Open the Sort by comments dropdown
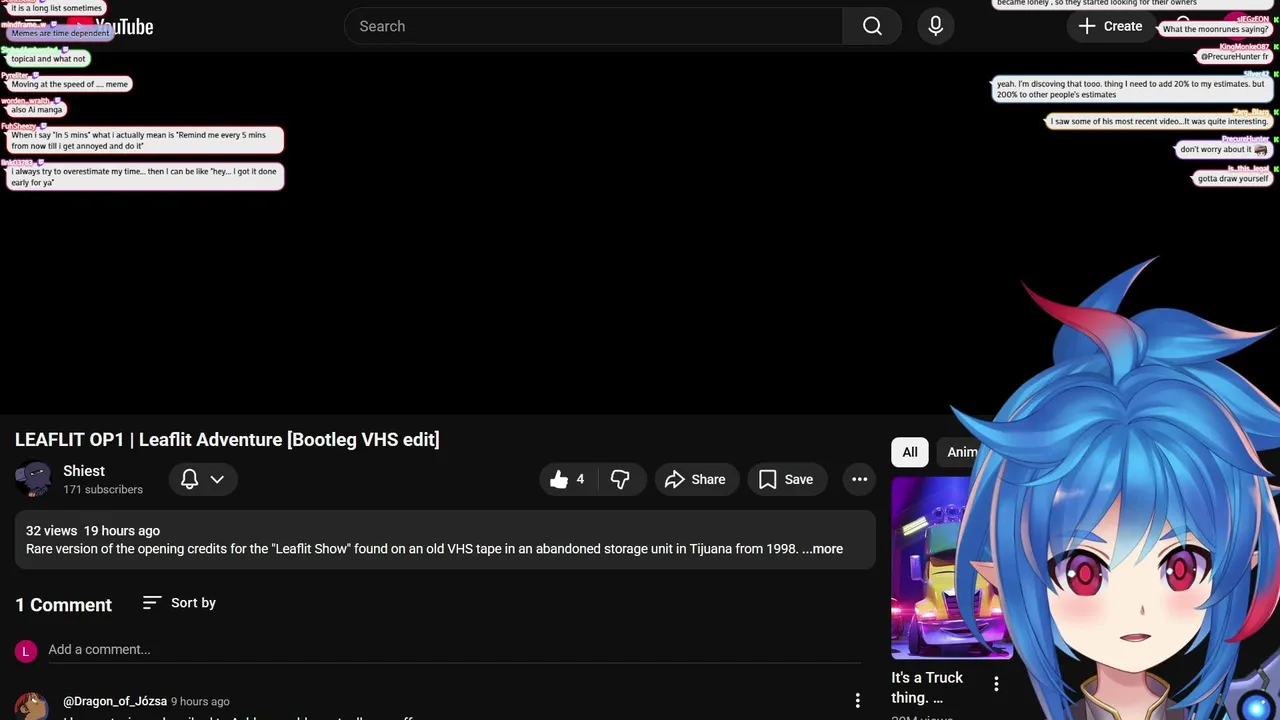1280x720 pixels. (x=179, y=603)
